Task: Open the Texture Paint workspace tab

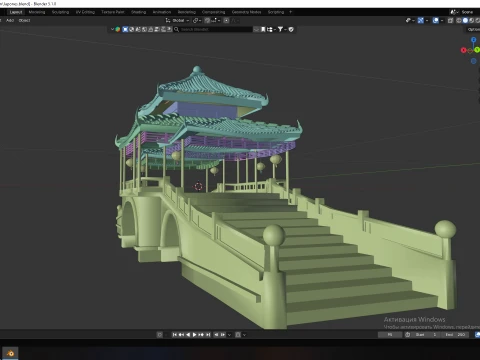Action: coord(113,12)
